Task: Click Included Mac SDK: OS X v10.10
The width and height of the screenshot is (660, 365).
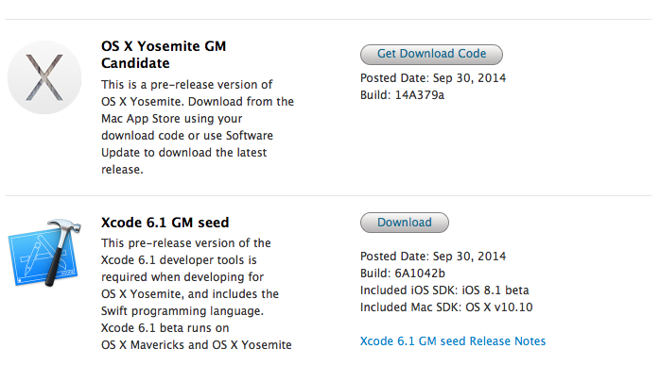Action: click(446, 307)
